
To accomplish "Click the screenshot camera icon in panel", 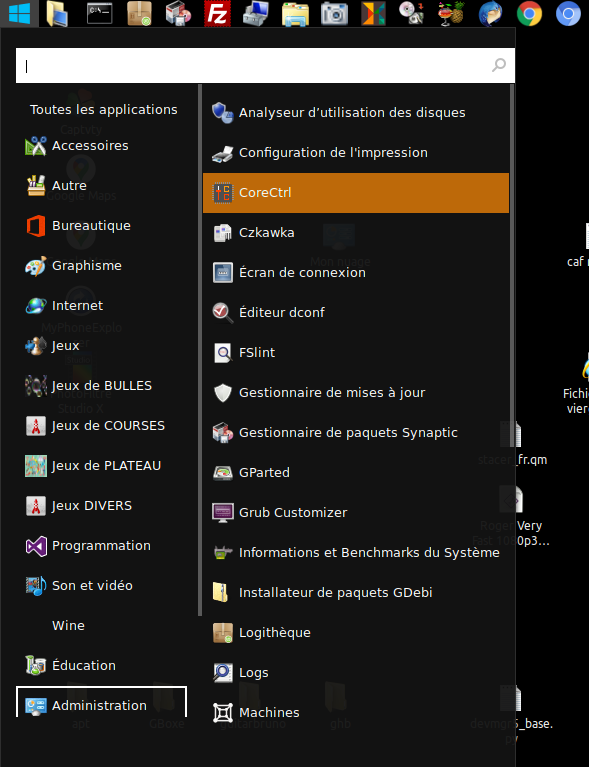I will pos(334,14).
